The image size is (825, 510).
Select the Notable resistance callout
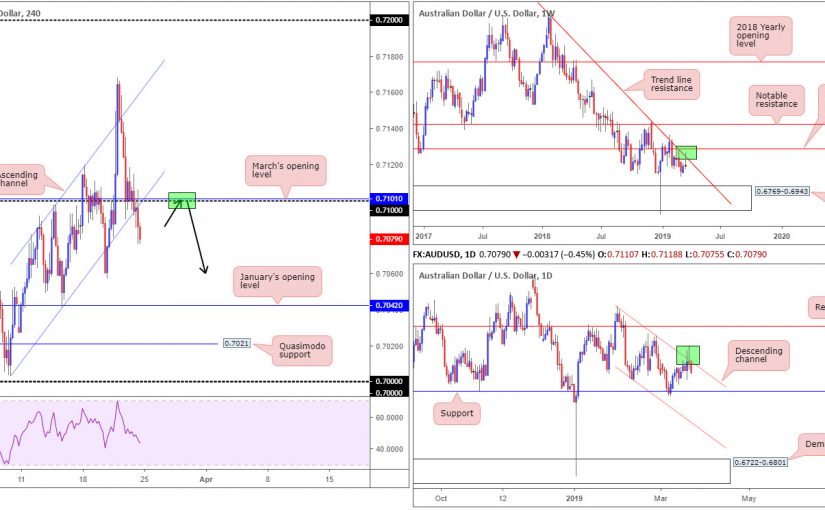(x=776, y=97)
